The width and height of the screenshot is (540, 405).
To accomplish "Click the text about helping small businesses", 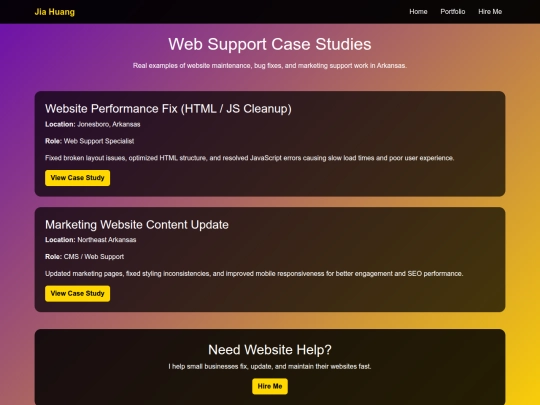I will 270,366.
